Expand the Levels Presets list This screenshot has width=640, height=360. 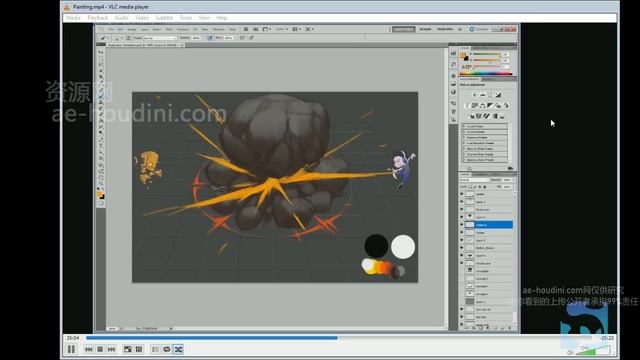pos(464,127)
